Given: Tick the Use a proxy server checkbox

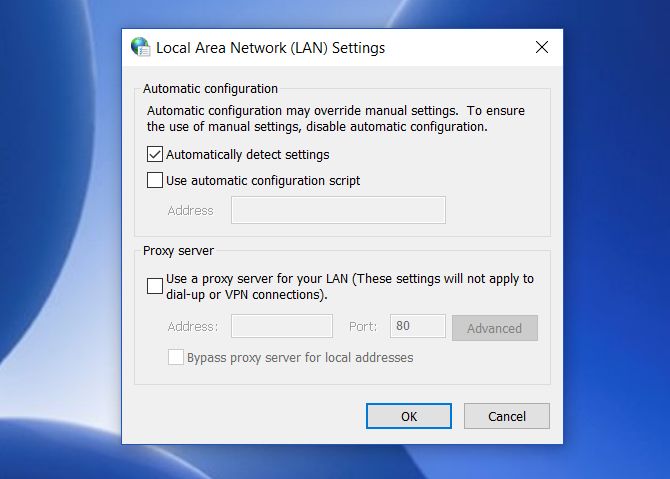Looking at the screenshot, I should 155,286.
